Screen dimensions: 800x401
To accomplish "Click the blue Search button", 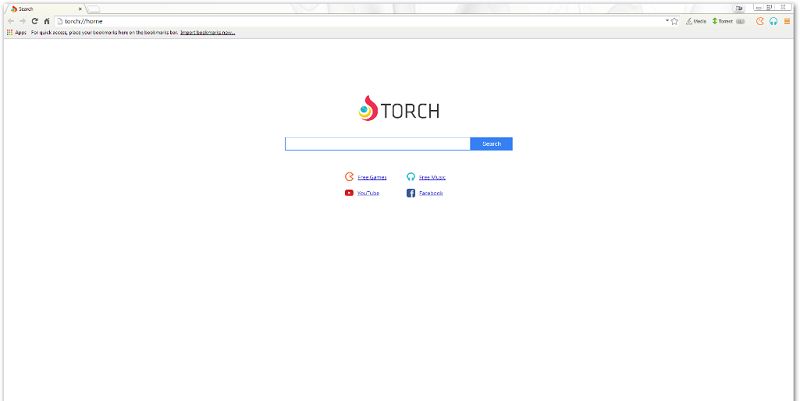I will tap(491, 144).
